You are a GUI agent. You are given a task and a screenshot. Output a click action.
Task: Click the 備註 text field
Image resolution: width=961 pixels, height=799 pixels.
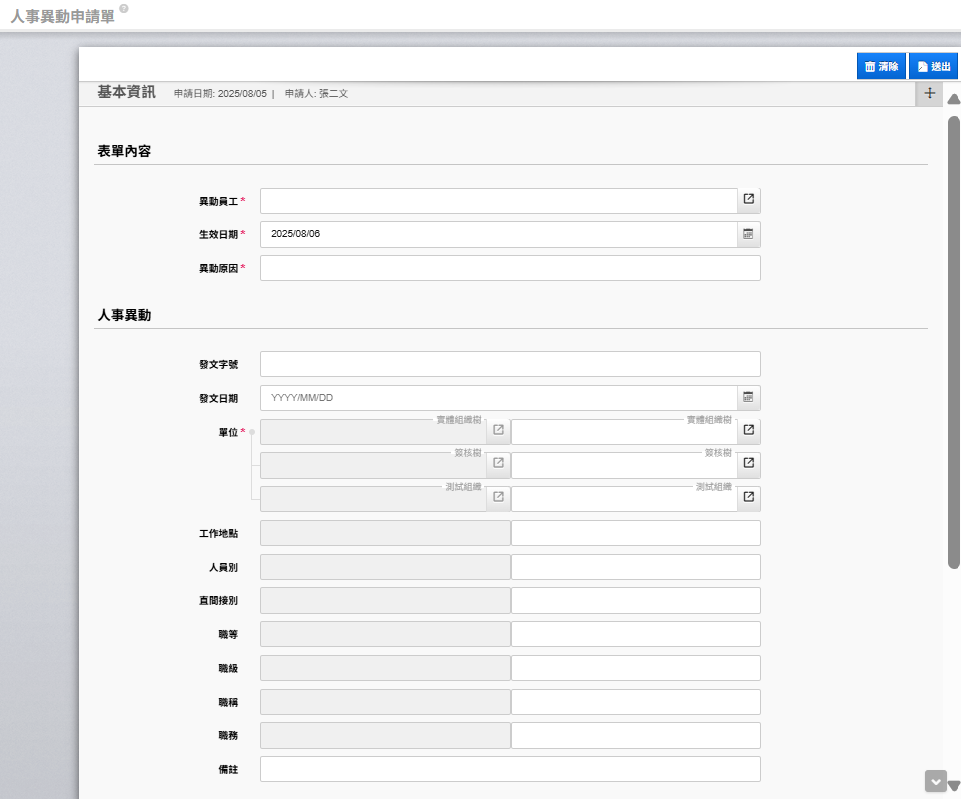510,769
